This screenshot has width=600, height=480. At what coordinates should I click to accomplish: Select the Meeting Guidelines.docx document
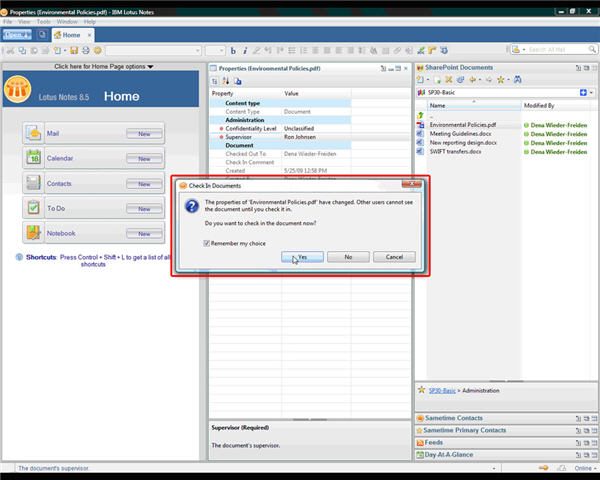click(460, 134)
